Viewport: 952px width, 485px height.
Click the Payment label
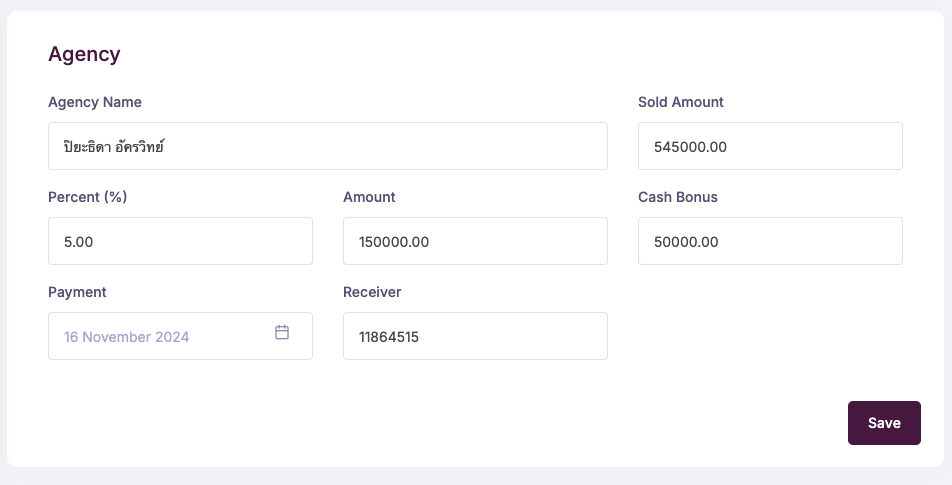[77, 292]
